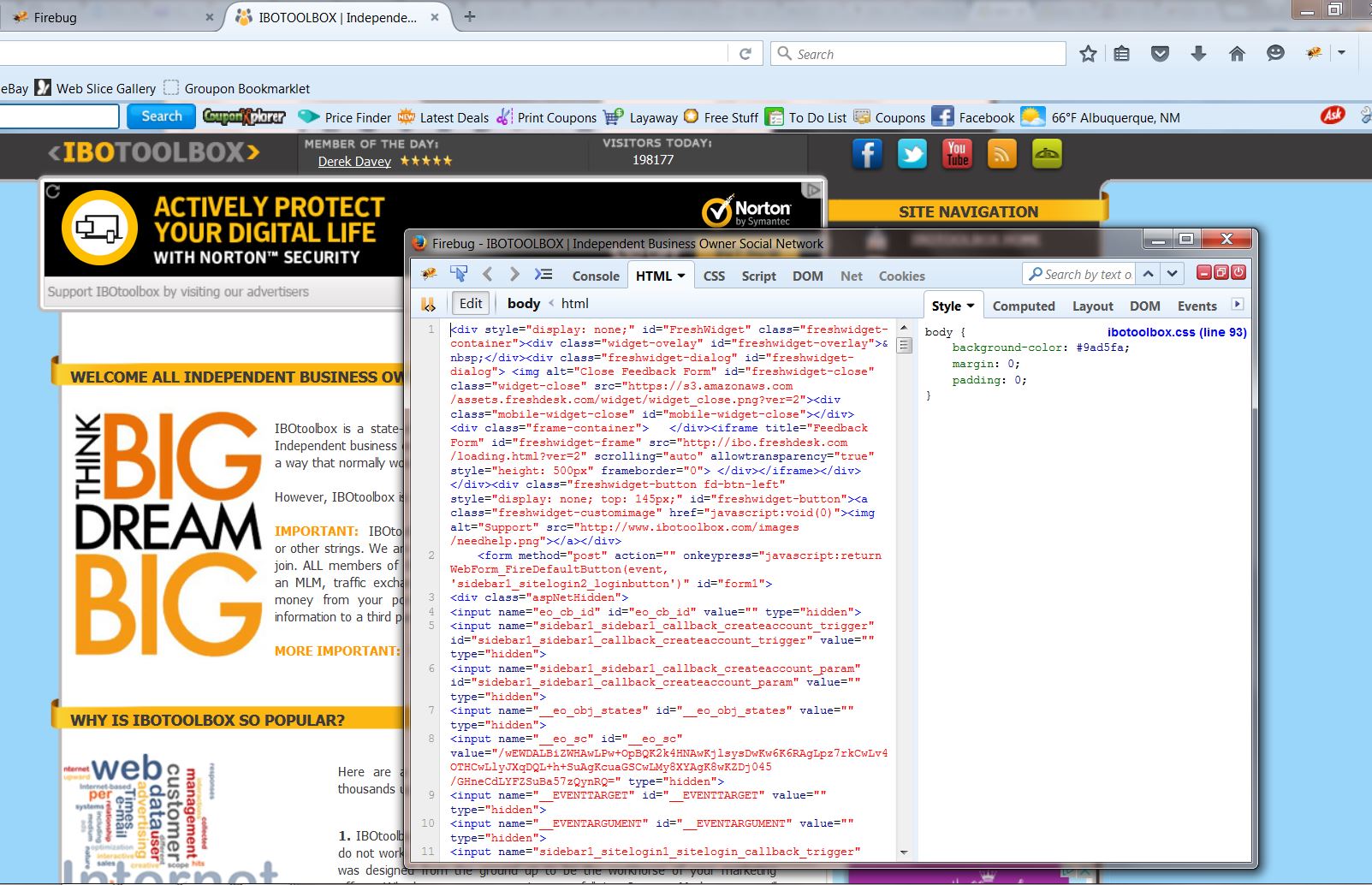
Task: Bookmark this page with star icon
Action: [x=1088, y=54]
